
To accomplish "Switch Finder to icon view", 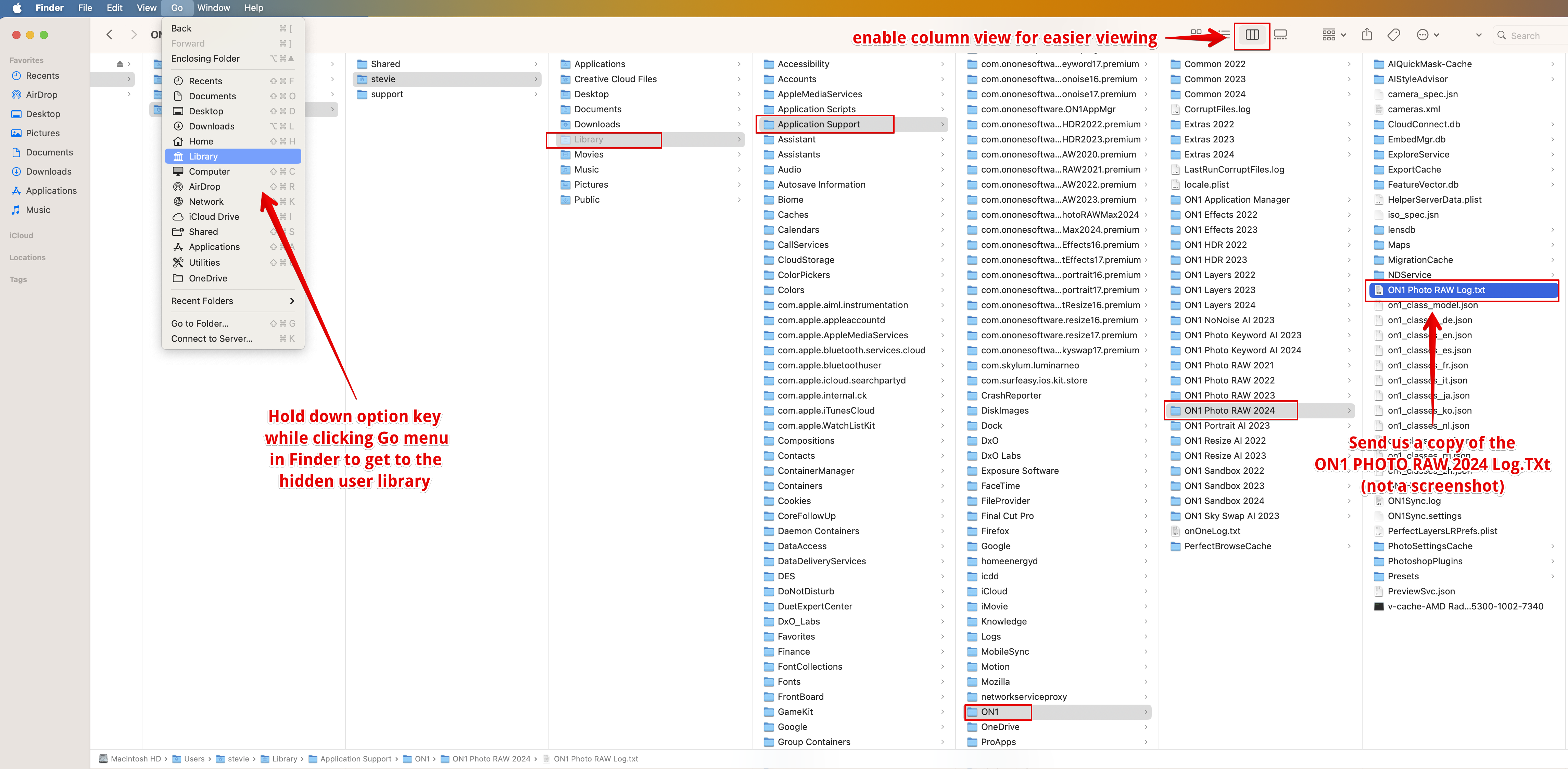I will pos(1196,33).
